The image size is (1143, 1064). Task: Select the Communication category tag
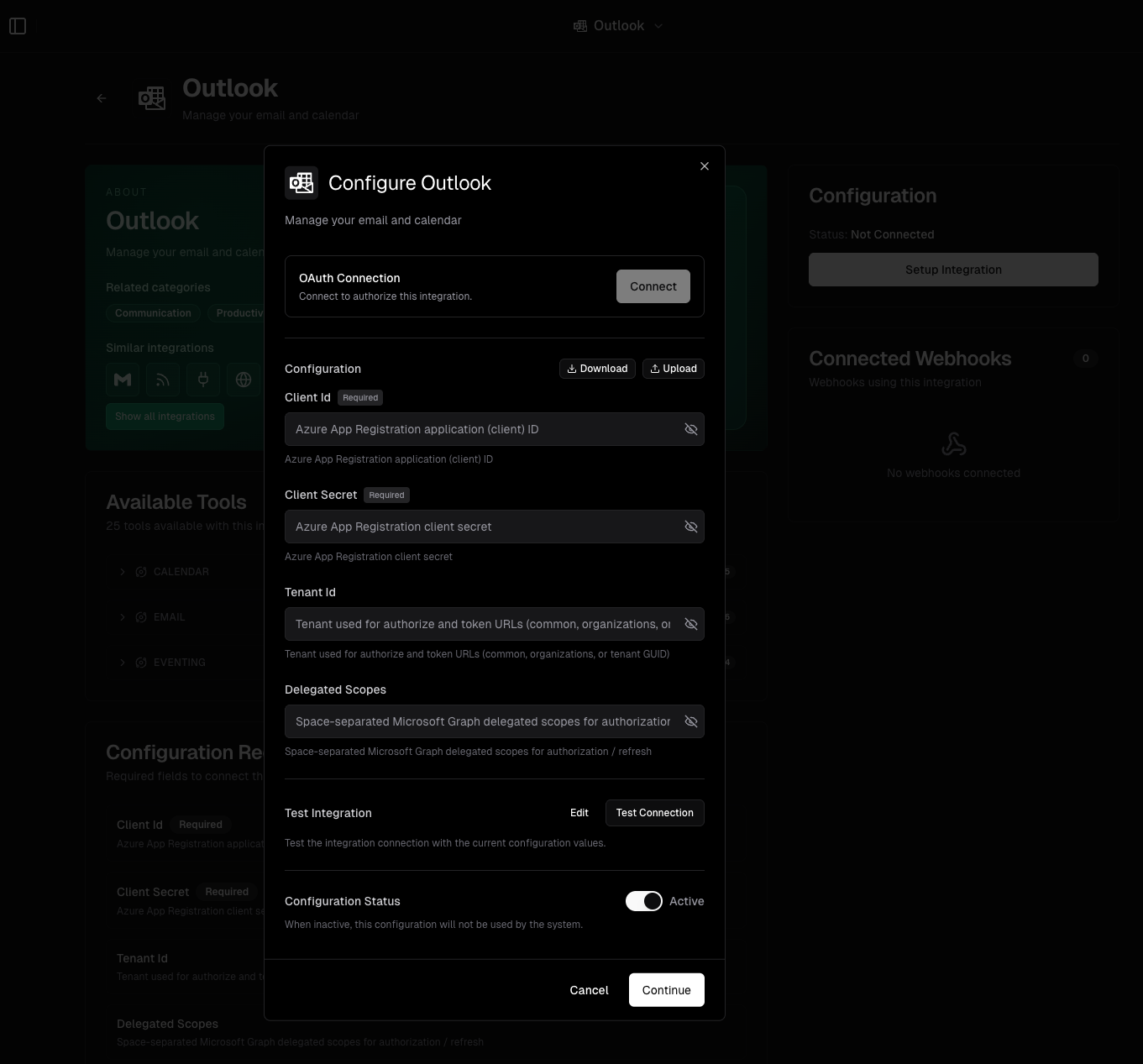[x=153, y=313]
